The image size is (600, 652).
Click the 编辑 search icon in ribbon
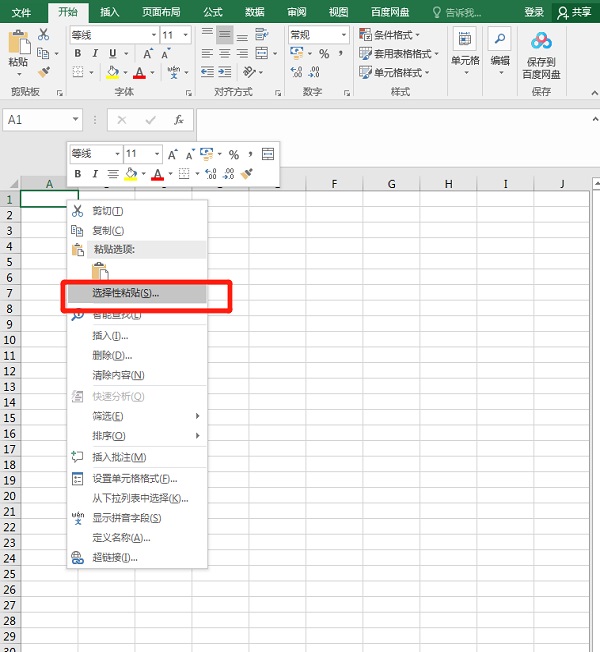tap(499, 42)
